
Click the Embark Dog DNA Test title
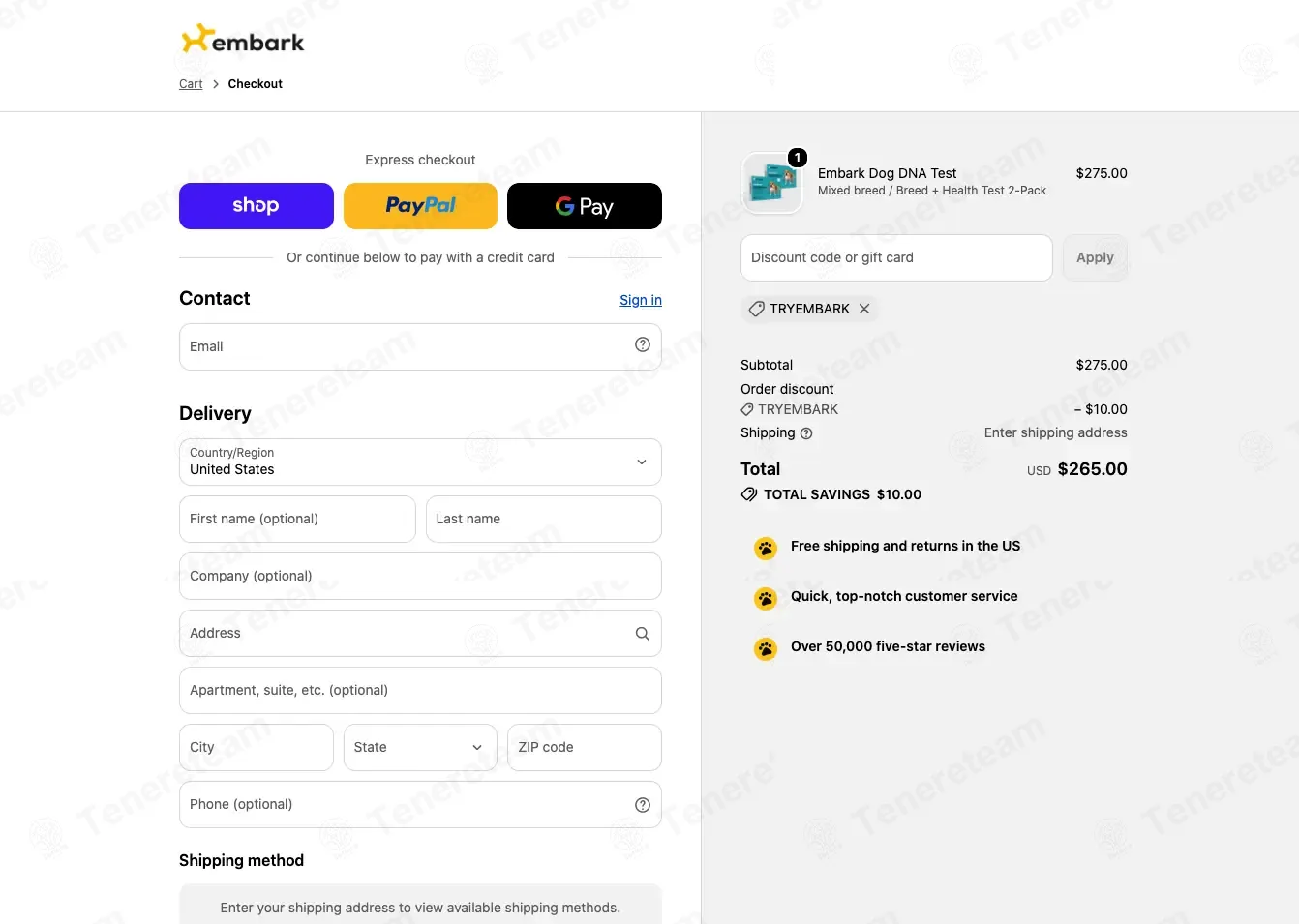(x=888, y=173)
